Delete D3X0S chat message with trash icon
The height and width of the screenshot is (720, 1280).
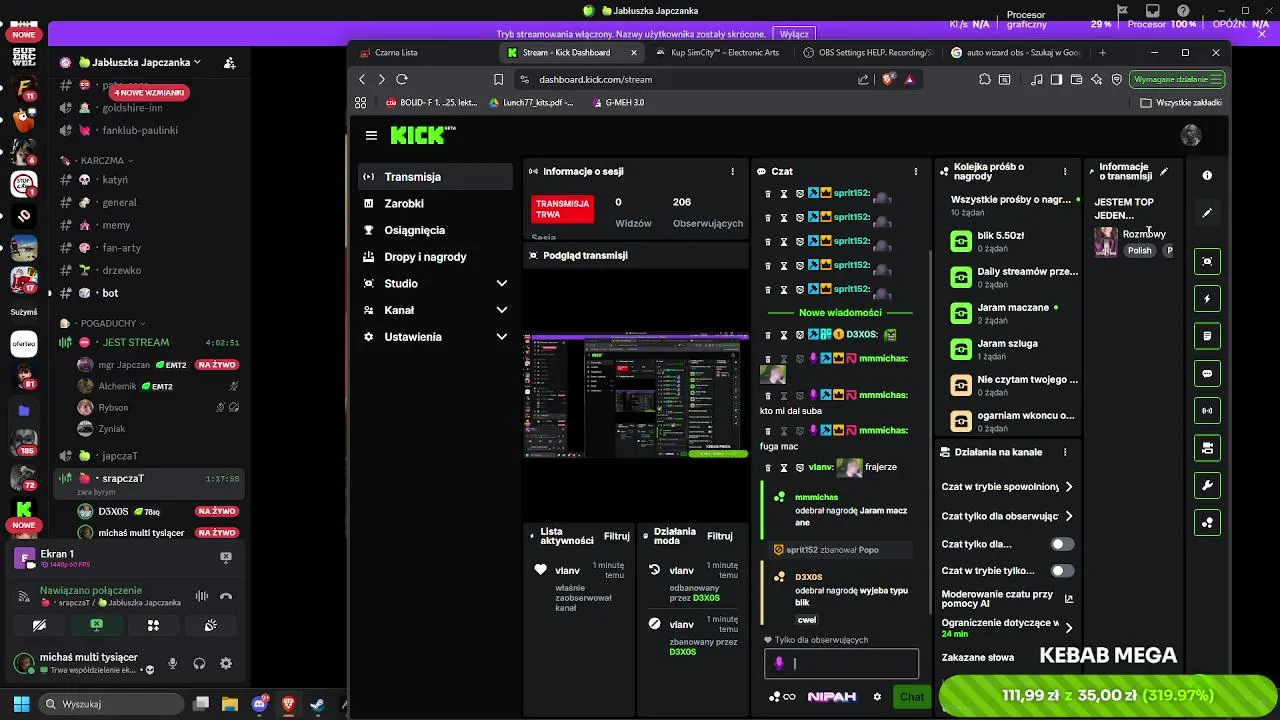(768, 335)
